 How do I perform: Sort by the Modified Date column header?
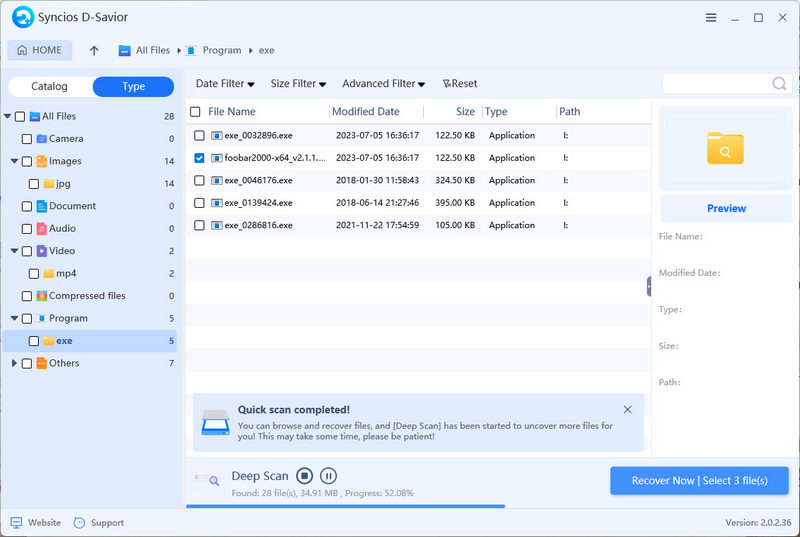tap(366, 112)
